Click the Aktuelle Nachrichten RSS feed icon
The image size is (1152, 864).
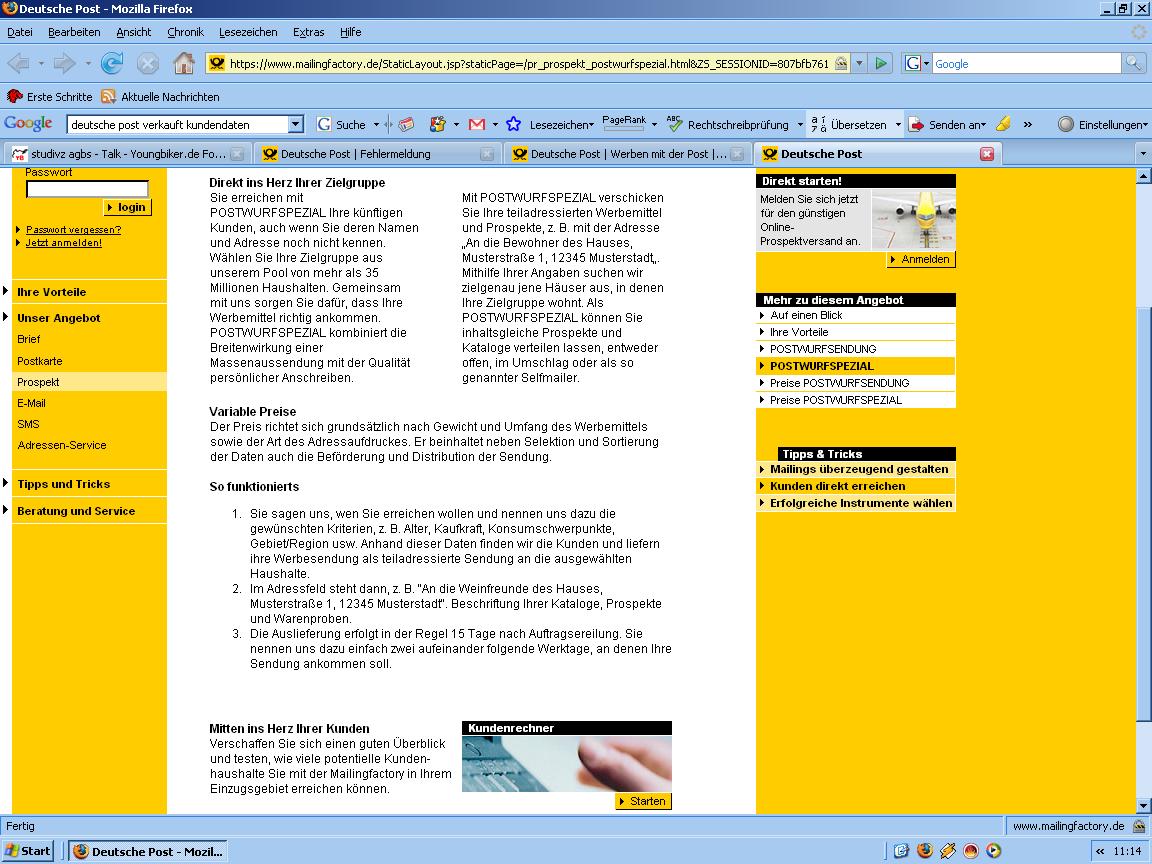tap(108, 97)
